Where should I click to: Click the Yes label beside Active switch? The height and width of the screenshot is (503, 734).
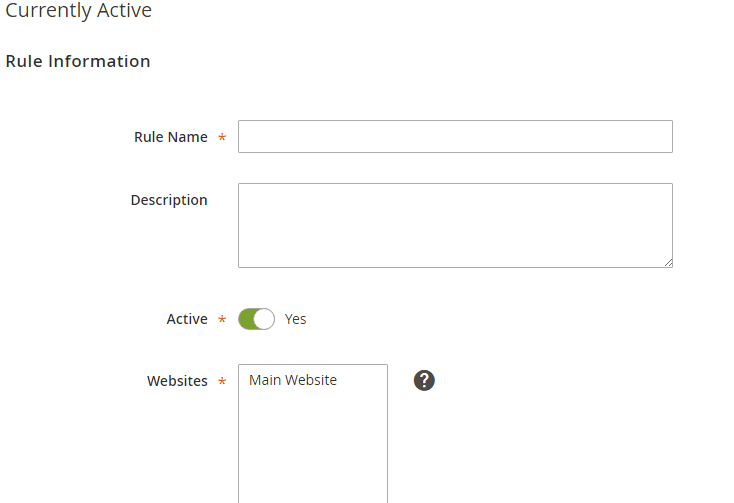[295, 319]
